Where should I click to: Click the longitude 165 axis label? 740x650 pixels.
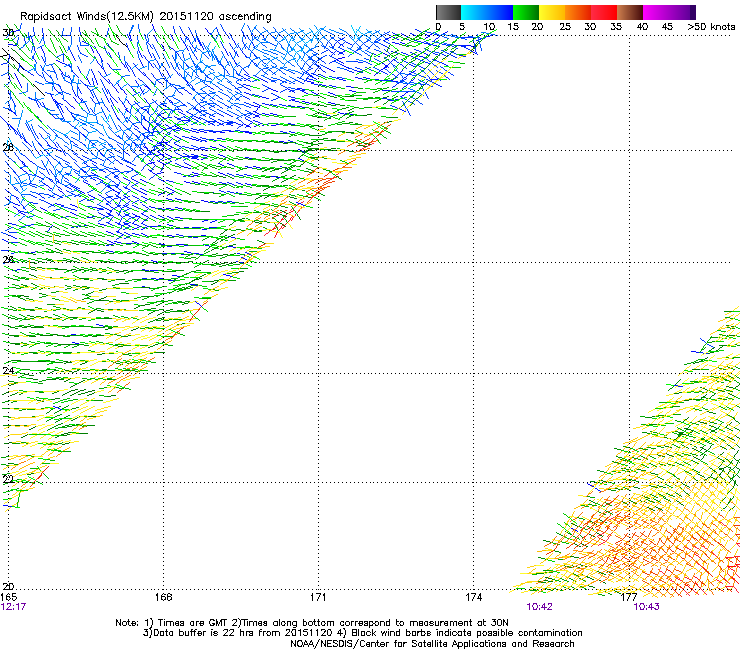coord(9,597)
